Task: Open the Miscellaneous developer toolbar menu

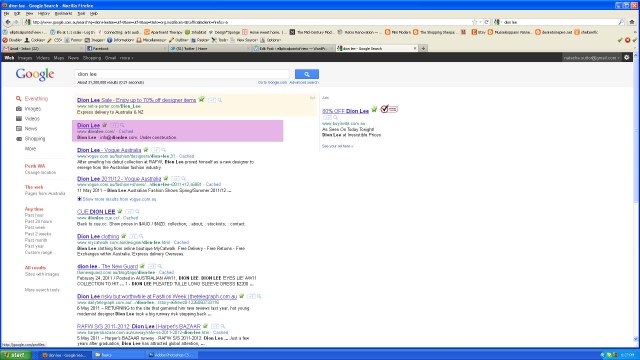Action: (151, 40)
